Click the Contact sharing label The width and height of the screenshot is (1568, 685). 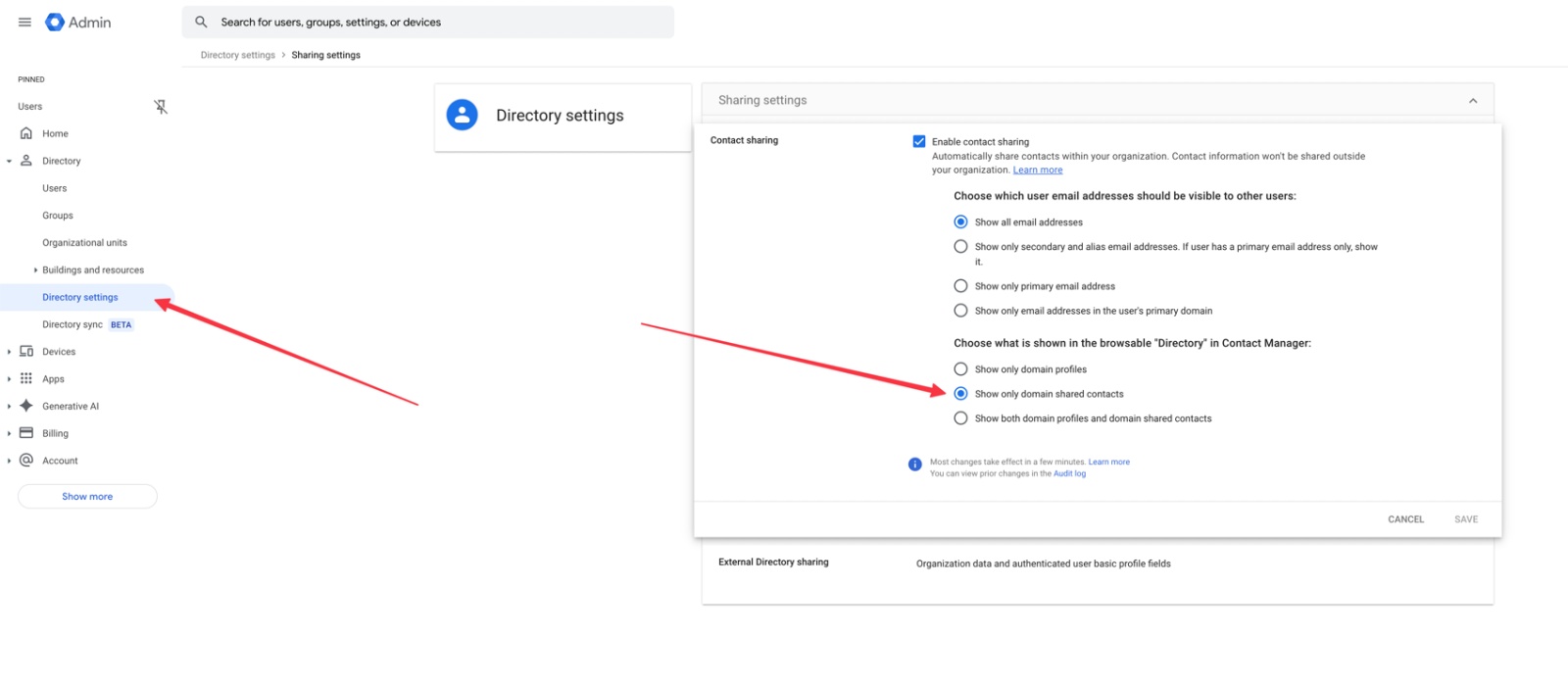[x=744, y=140]
